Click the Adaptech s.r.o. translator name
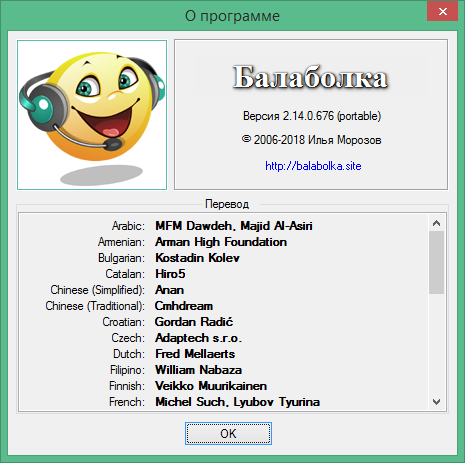465x463 pixels. point(198,338)
